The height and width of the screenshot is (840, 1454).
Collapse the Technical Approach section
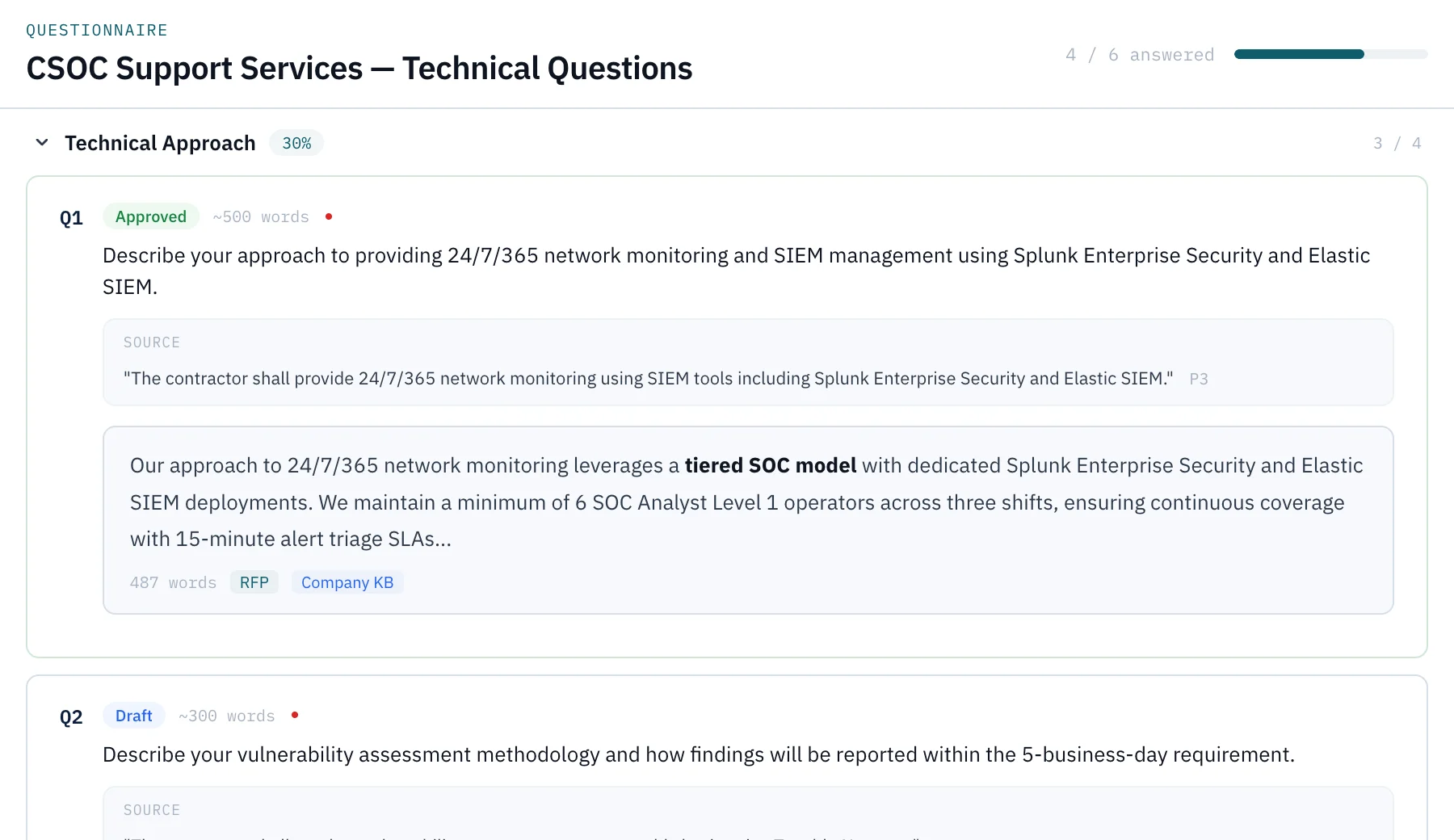pos(42,143)
